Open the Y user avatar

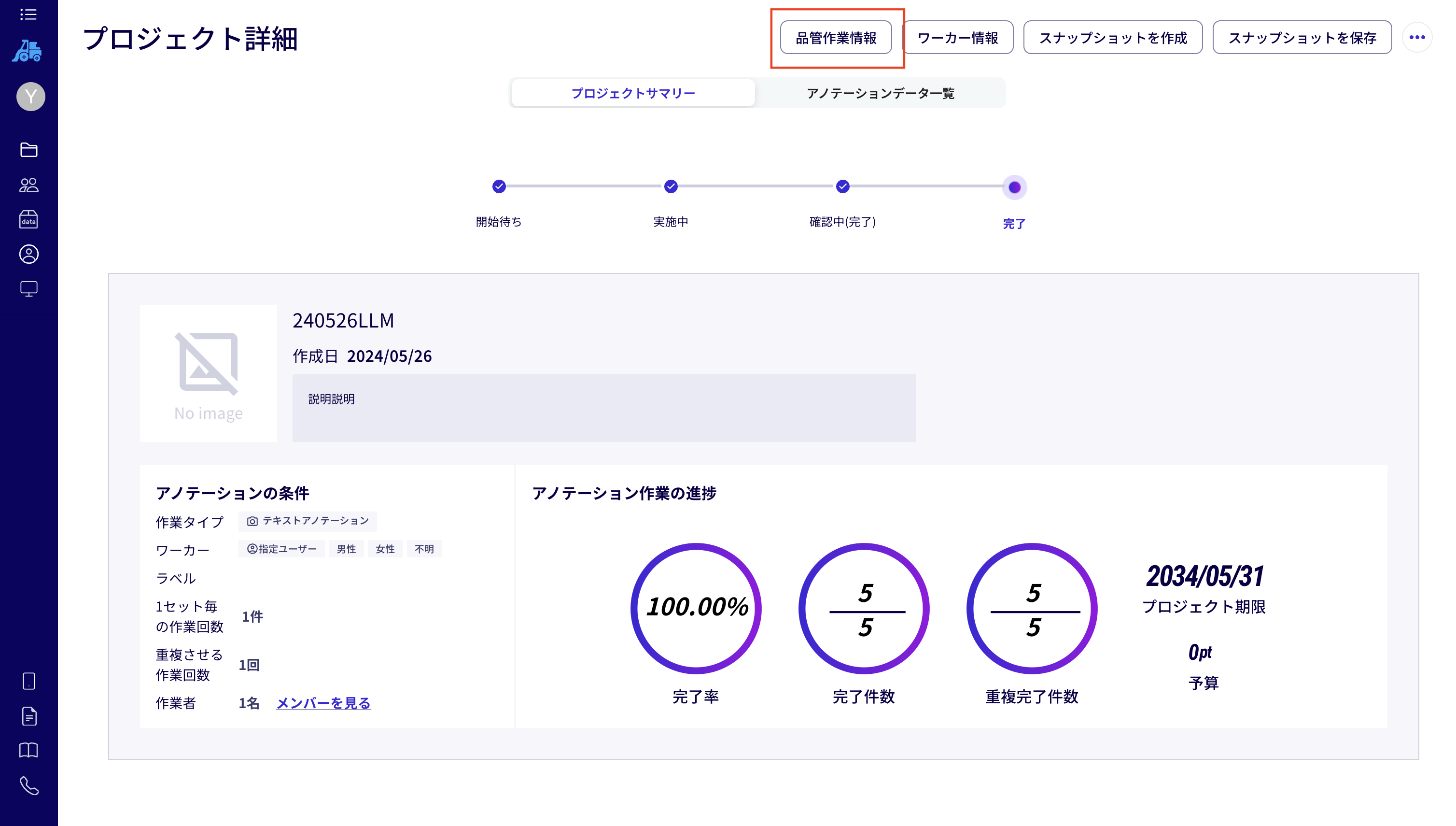pos(30,97)
